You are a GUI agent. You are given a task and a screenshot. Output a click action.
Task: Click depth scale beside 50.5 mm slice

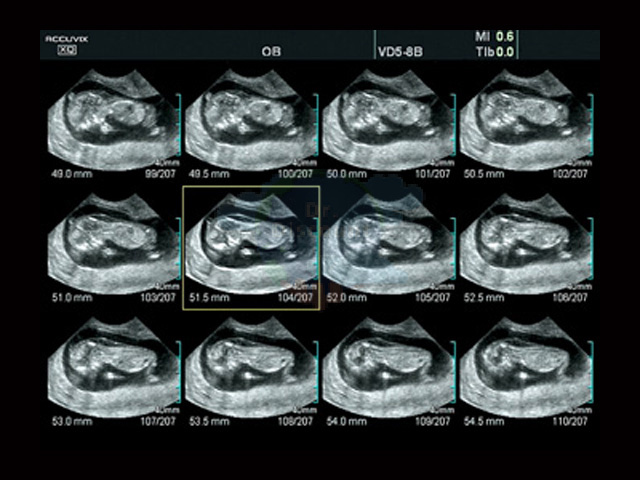click(x=590, y=127)
